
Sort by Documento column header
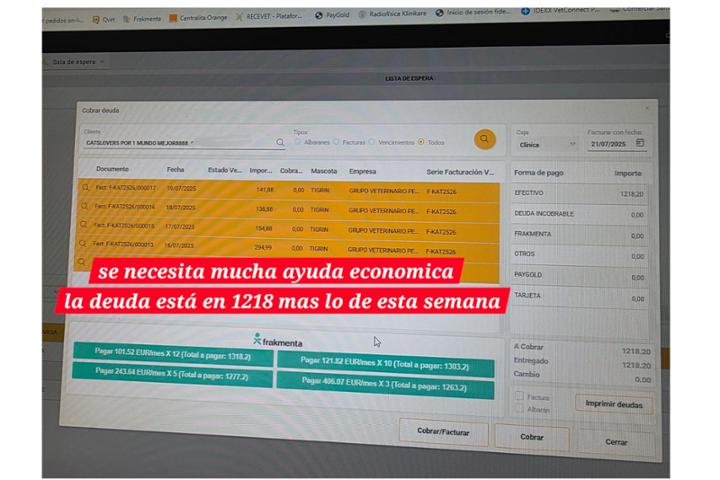112,169
